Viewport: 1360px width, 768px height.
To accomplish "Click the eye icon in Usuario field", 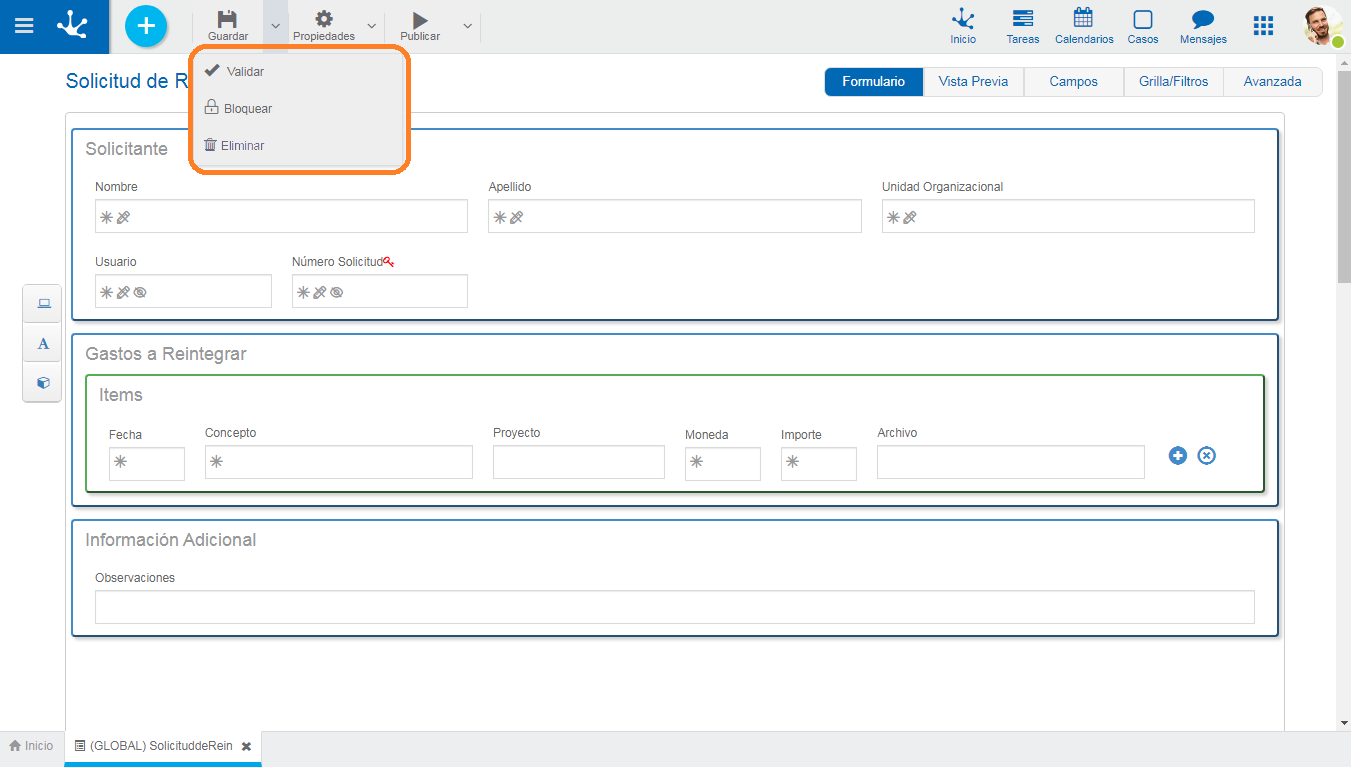I will point(140,292).
